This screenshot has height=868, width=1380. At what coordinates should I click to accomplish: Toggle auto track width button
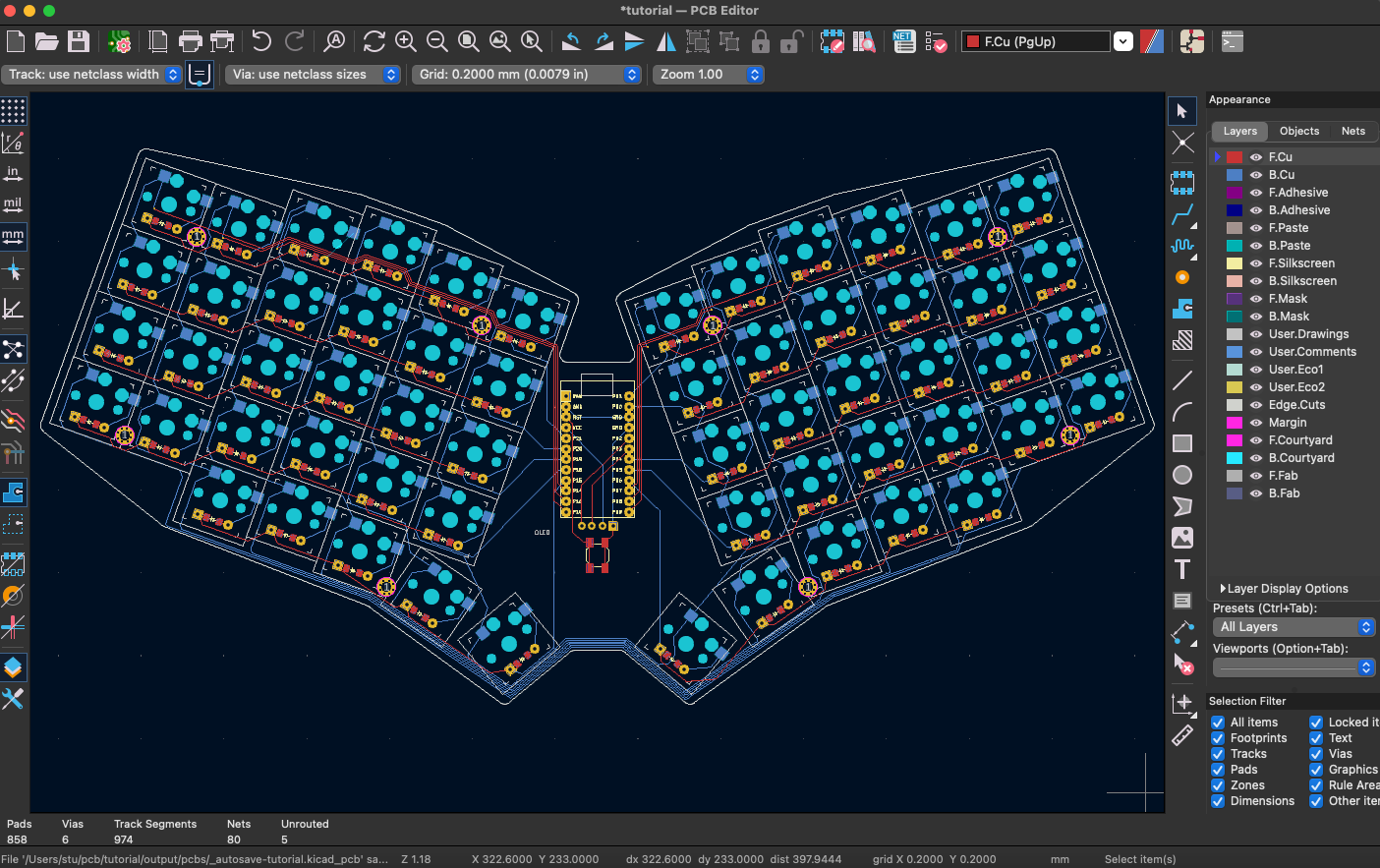(x=200, y=75)
